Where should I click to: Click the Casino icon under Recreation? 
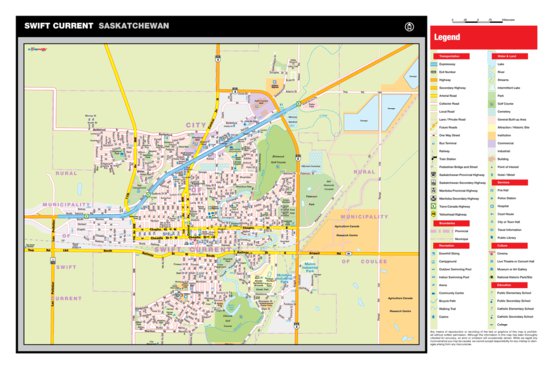click(x=433, y=317)
